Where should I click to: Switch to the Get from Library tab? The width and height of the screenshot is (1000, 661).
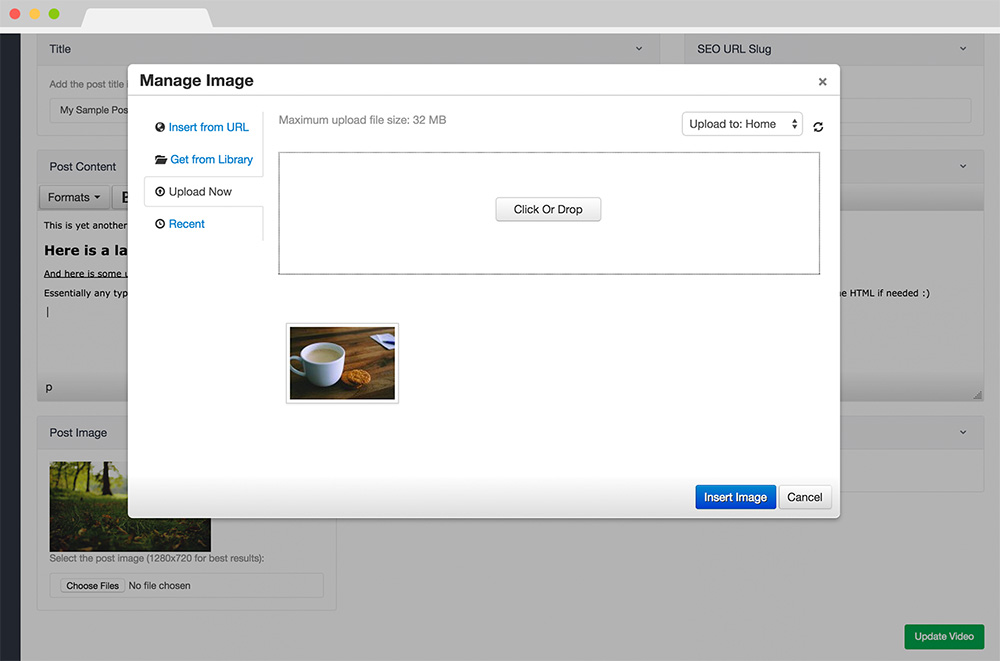tap(211, 160)
